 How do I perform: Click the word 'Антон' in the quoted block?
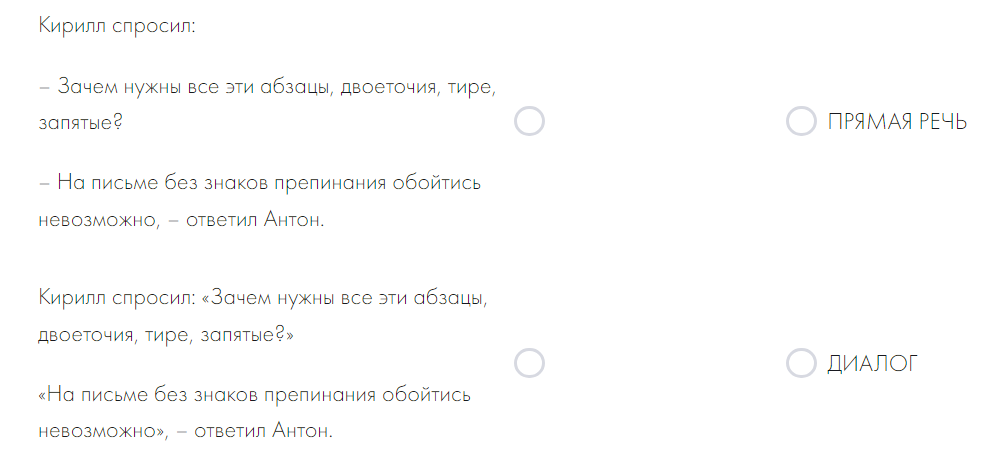[x=302, y=431]
